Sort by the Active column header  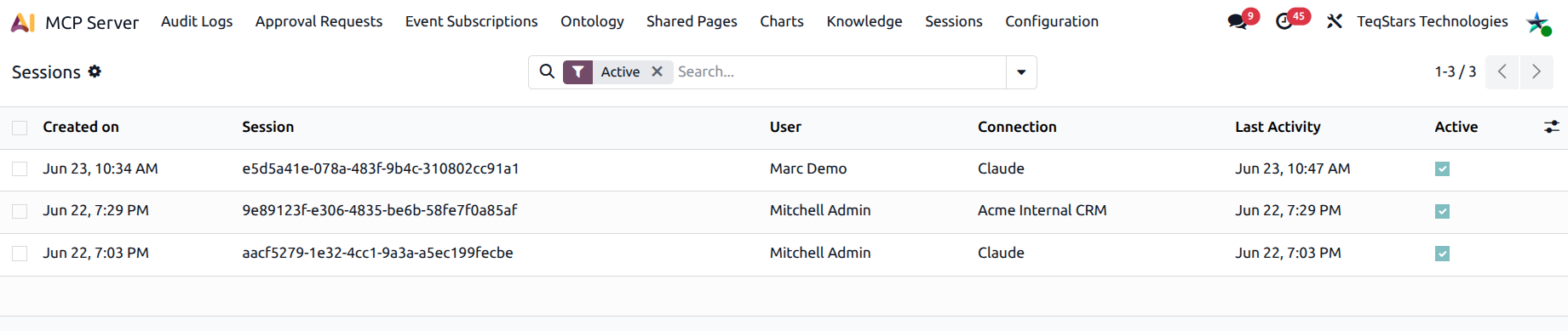coord(1456,127)
